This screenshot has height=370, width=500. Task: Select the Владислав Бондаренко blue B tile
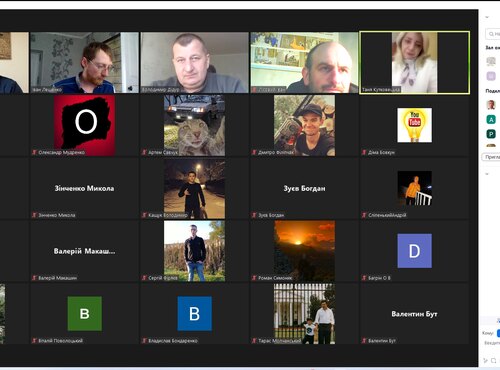[194, 314]
